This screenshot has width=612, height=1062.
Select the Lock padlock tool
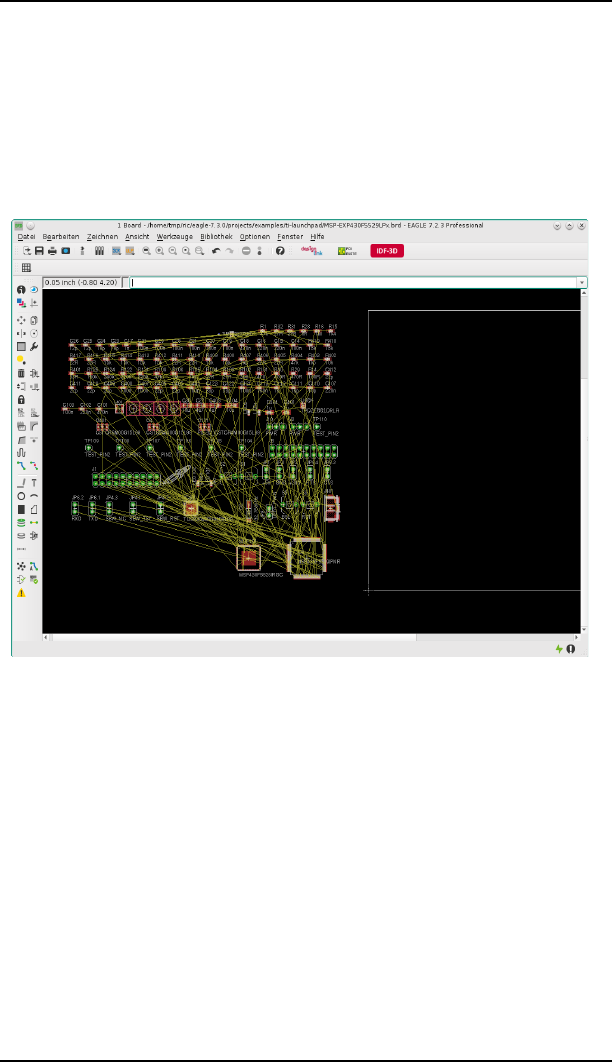pos(21,399)
